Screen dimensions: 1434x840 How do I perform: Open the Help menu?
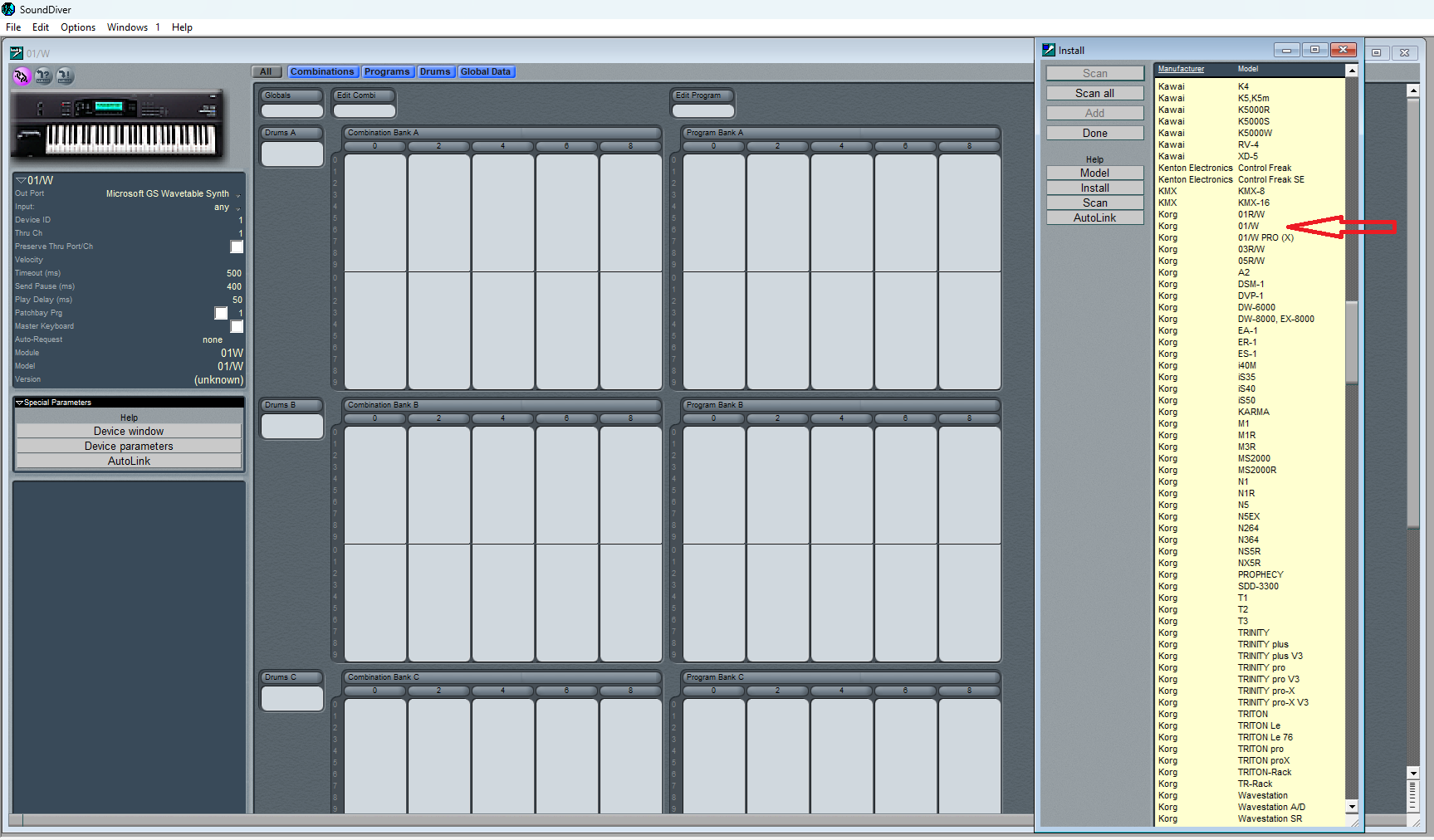click(182, 27)
